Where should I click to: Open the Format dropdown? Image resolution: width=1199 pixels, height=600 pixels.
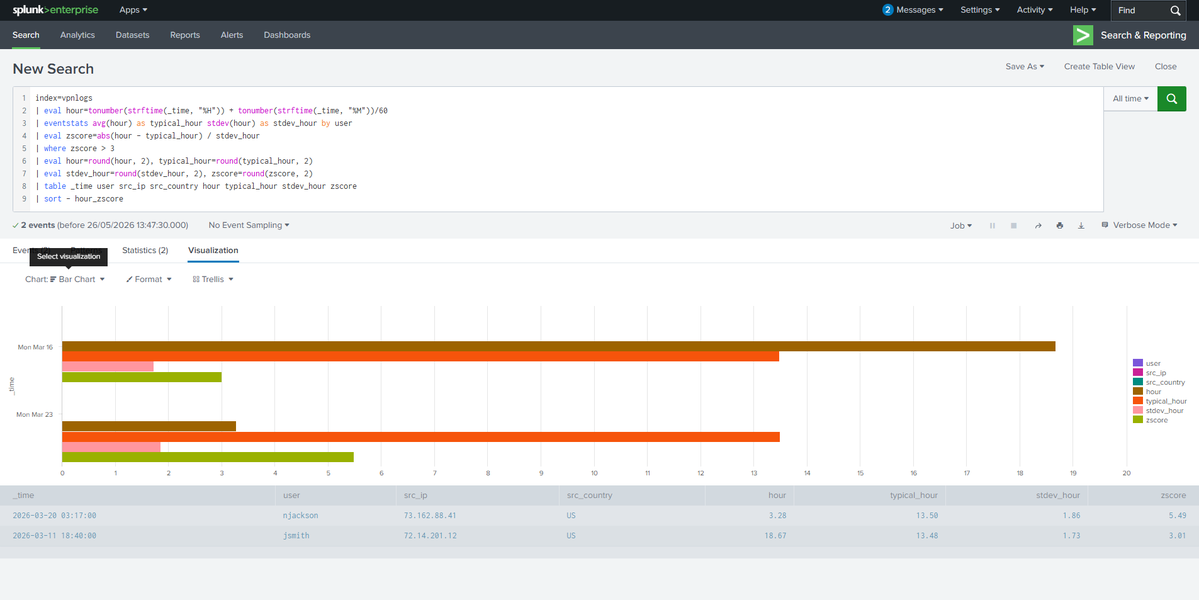149,280
